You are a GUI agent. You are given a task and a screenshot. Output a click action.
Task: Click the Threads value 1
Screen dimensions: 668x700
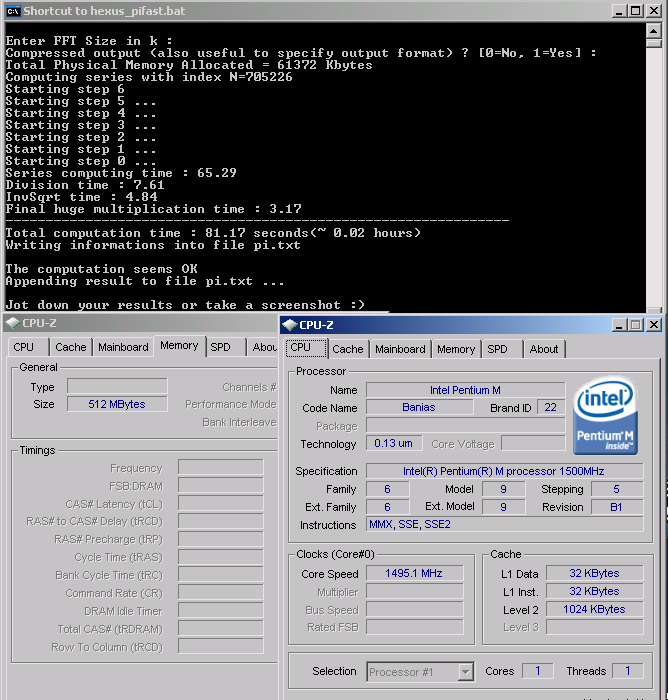628,671
